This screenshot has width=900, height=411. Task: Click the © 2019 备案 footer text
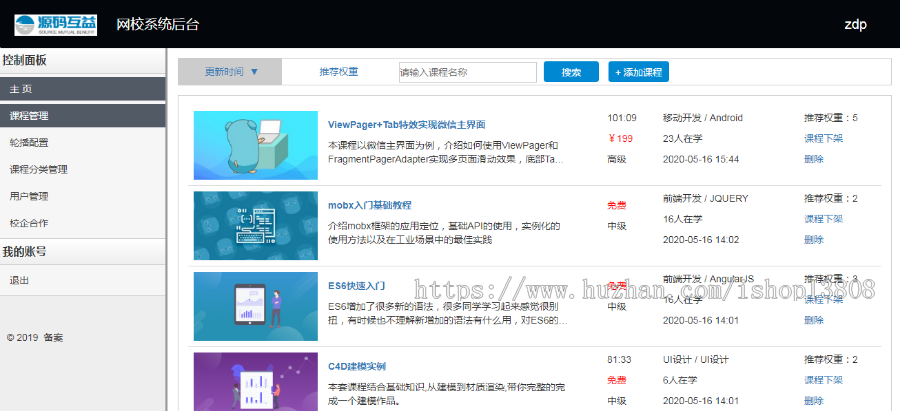[35, 338]
